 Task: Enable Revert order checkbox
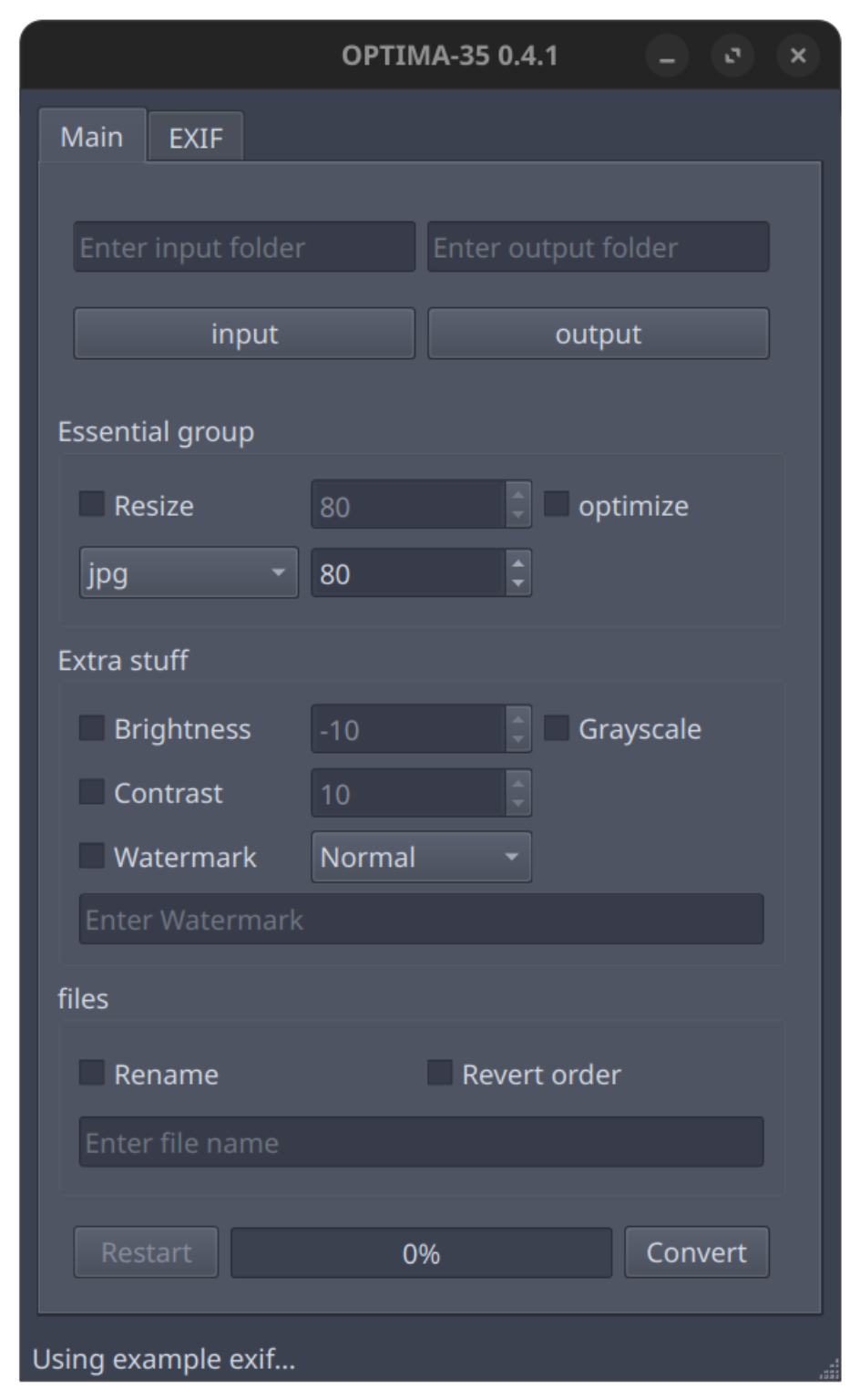tap(440, 1073)
